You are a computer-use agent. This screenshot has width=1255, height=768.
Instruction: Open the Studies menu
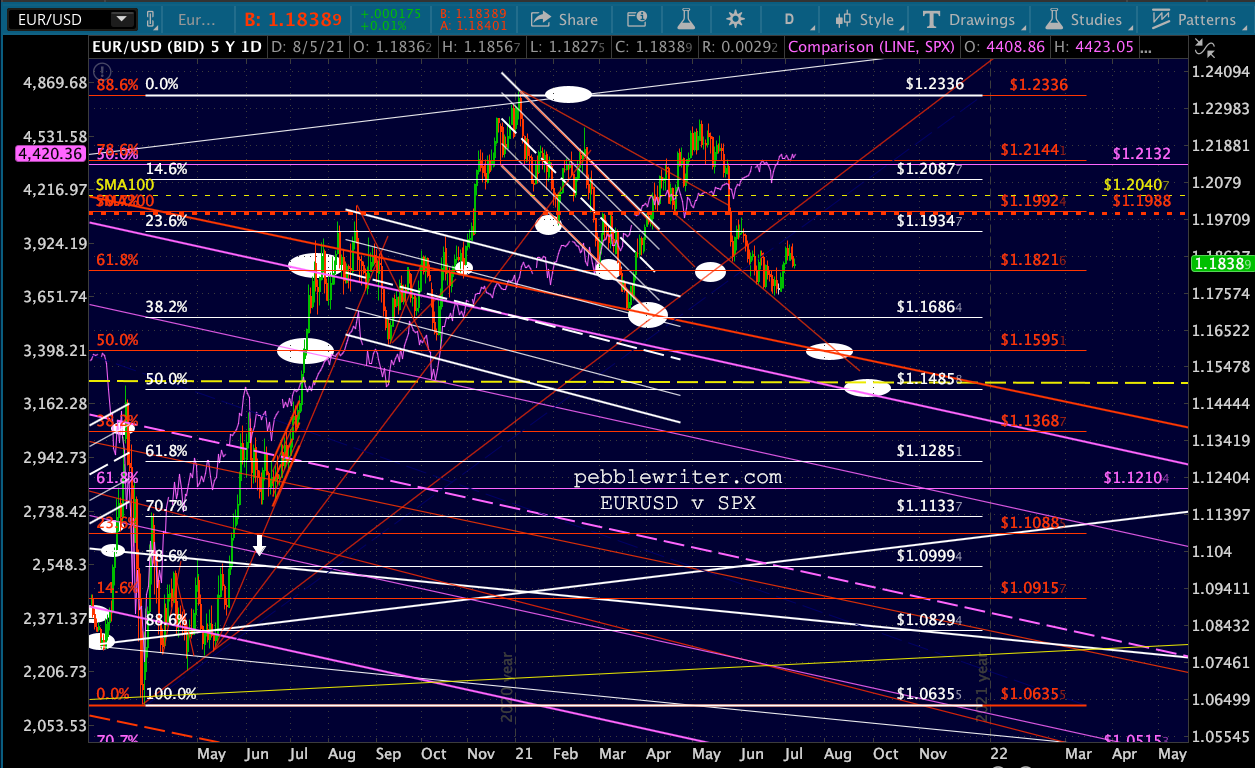1084,19
